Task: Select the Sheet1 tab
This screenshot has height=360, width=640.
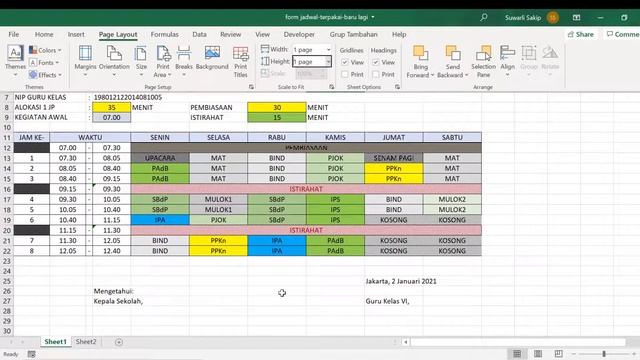Action: (56, 342)
